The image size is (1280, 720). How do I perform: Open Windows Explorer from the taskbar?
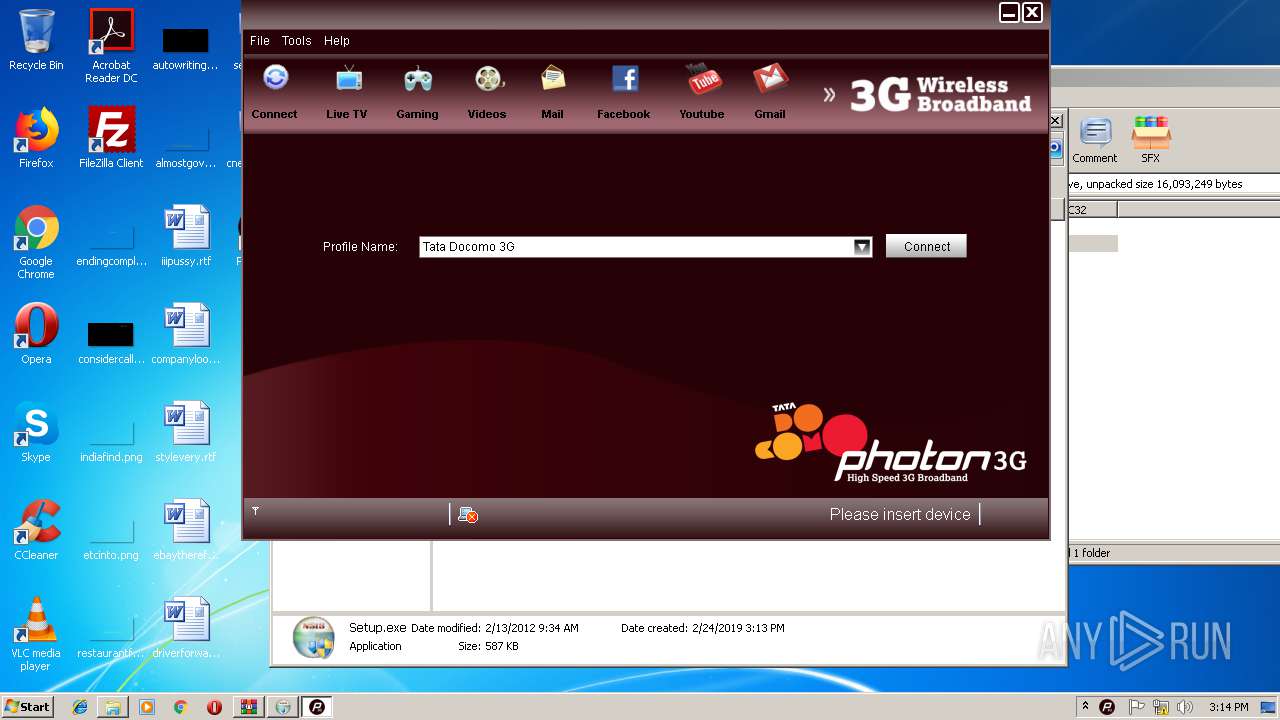pos(113,707)
